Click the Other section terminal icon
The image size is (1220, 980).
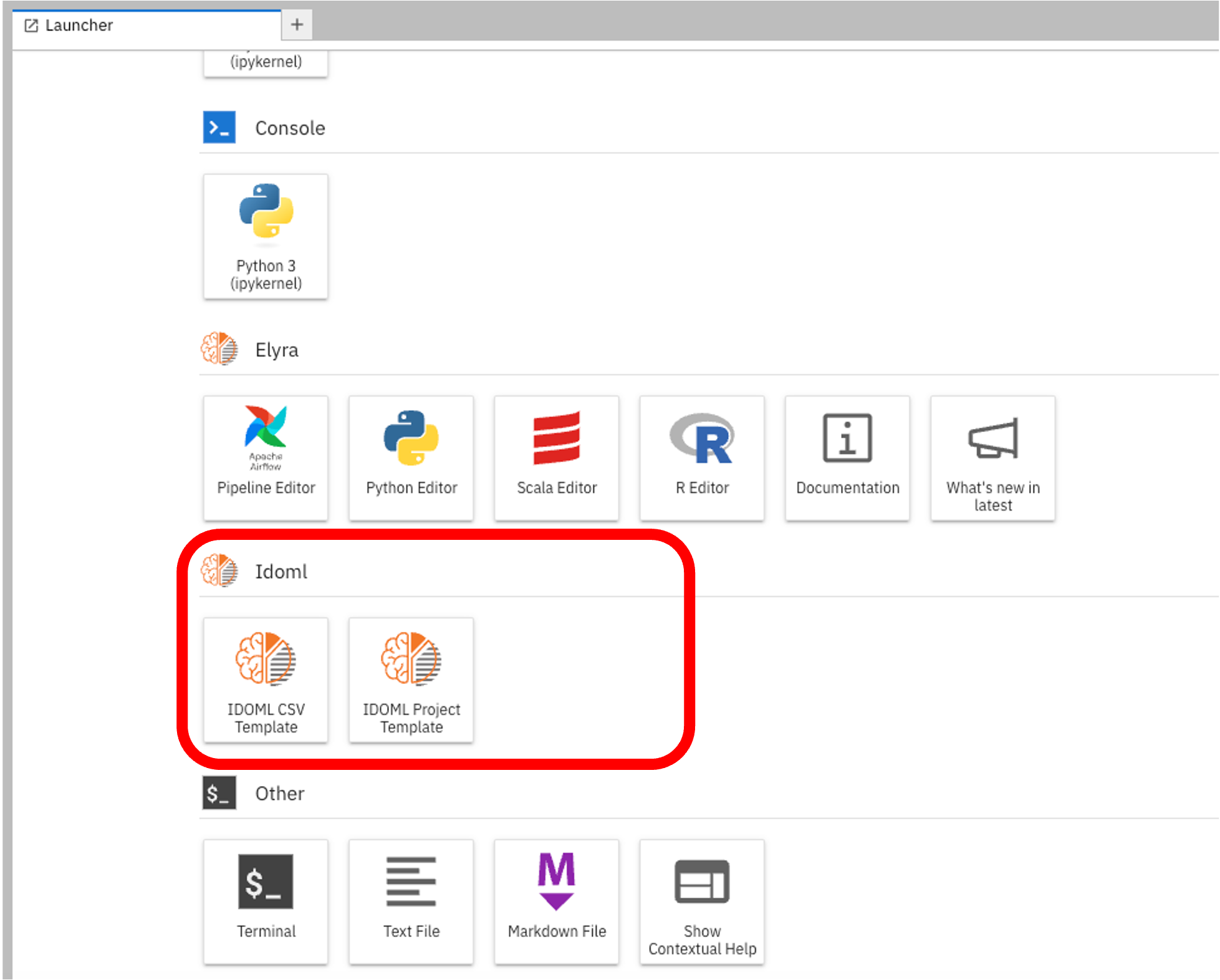click(x=219, y=793)
